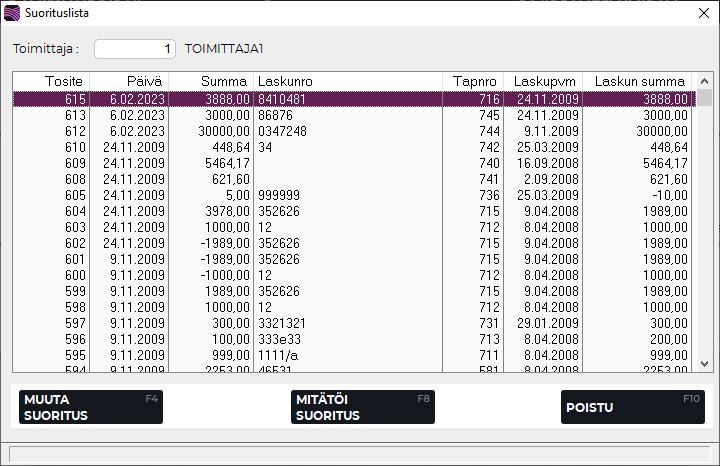
Task: Click the Laskupvm column header
Action: tap(542, 81)
